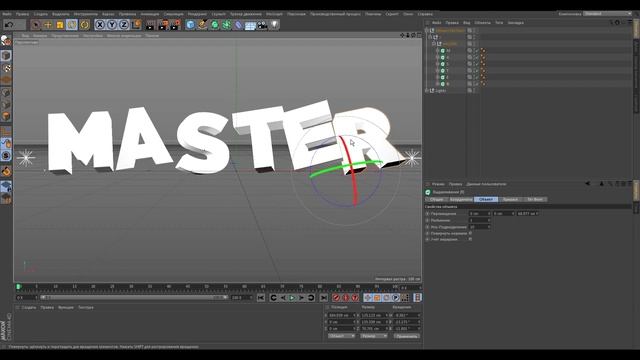Select the highlighted Rotate tool
Screen dimensions: 640x360
click(x=72, y=25)
